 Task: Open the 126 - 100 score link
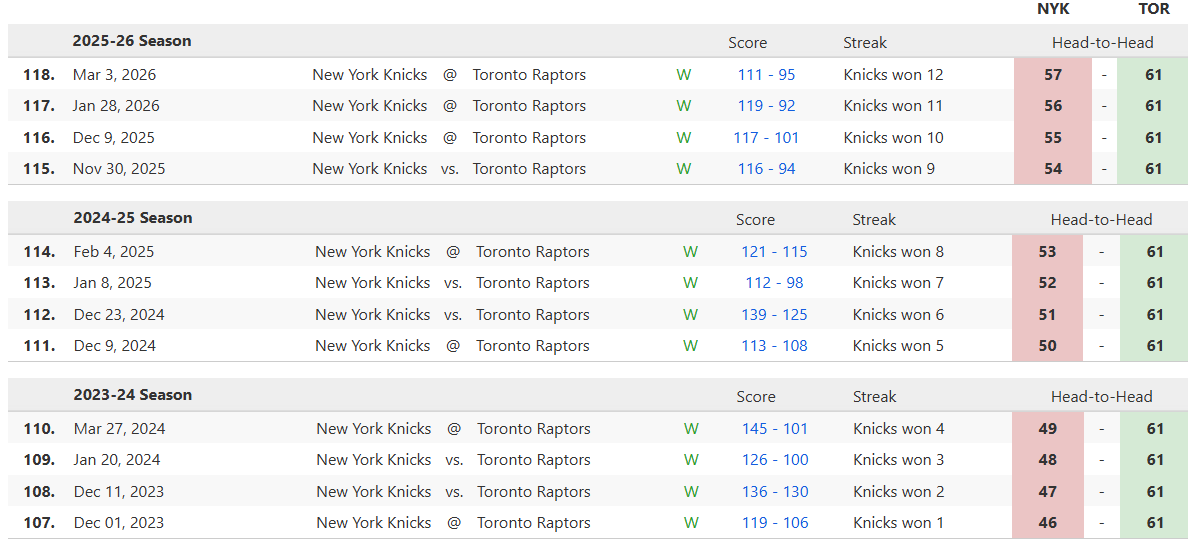coord(775,460)
